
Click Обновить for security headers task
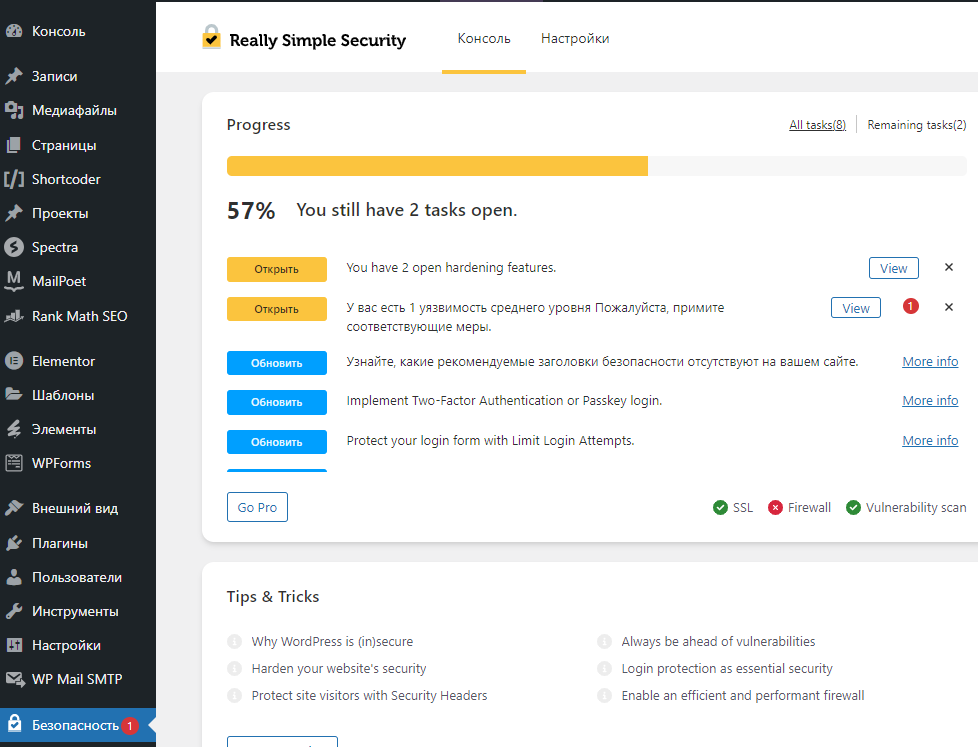(x=277, y=363)
